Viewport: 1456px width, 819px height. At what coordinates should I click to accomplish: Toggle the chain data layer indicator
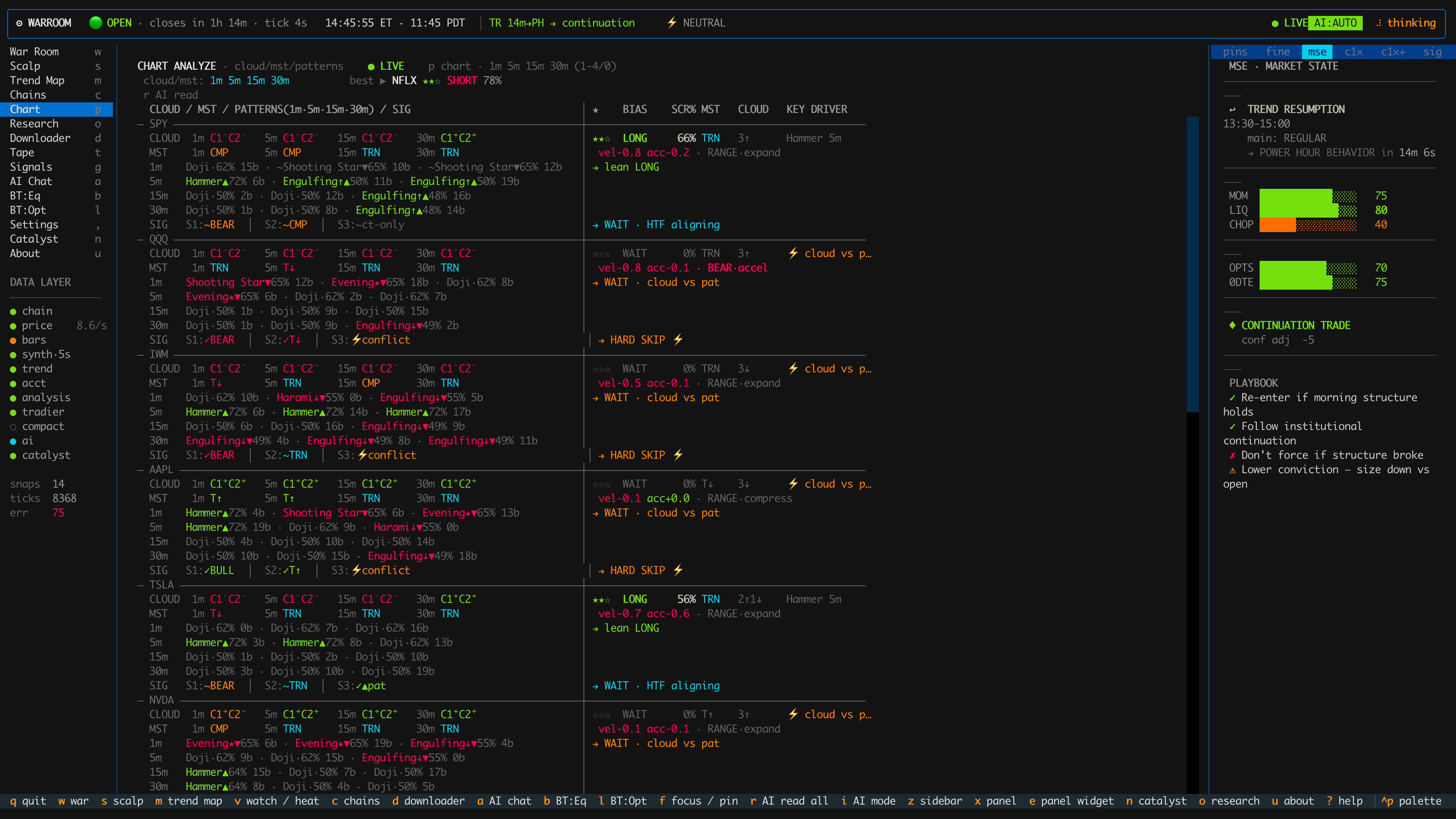coord(13,312)
